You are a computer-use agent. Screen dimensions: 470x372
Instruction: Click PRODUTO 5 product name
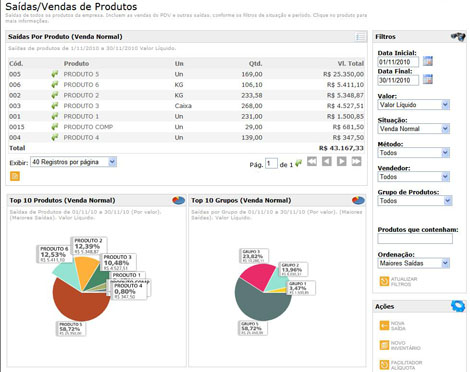click(x=81, y=74)
